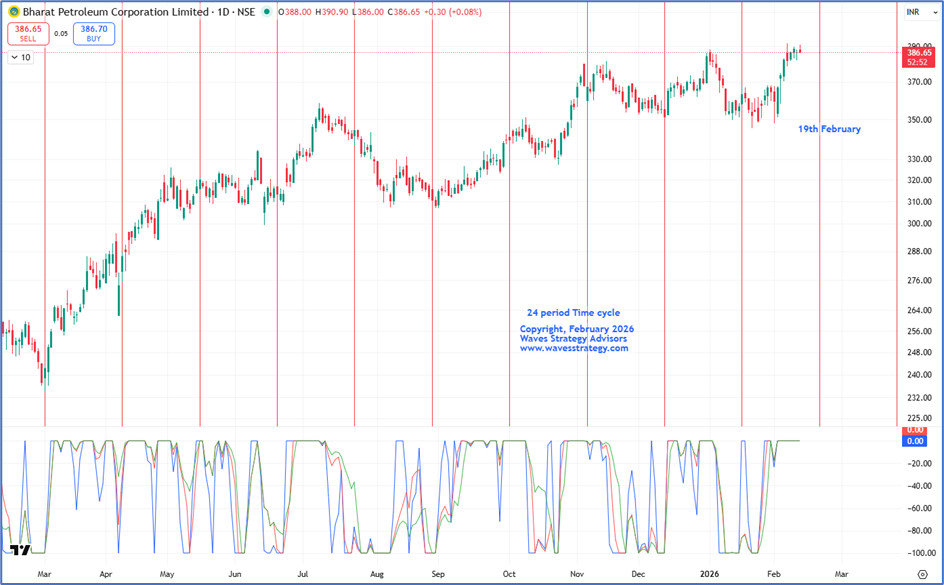Screen dimensions: 944x585
Task: Click the 300.00 price scale label
Action: point(919,223)
